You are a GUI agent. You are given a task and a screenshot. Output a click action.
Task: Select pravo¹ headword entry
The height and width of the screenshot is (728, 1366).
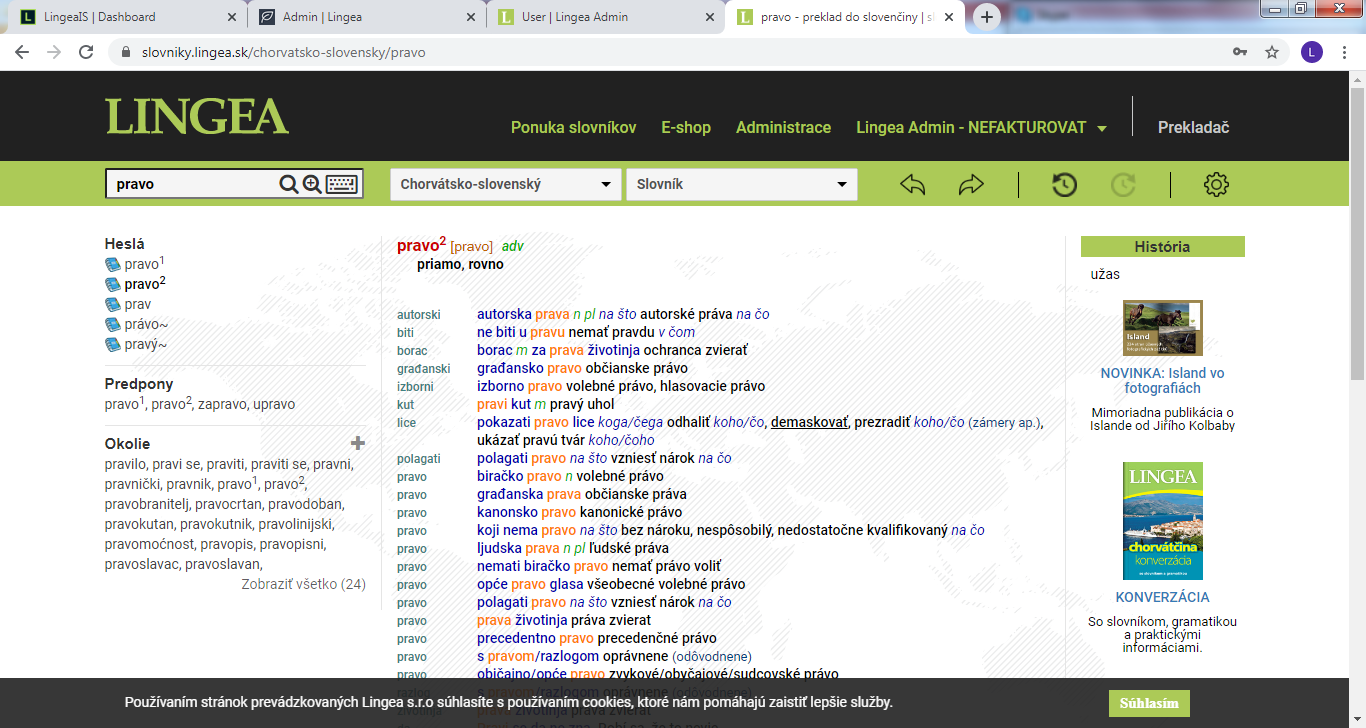pos(144,264)
